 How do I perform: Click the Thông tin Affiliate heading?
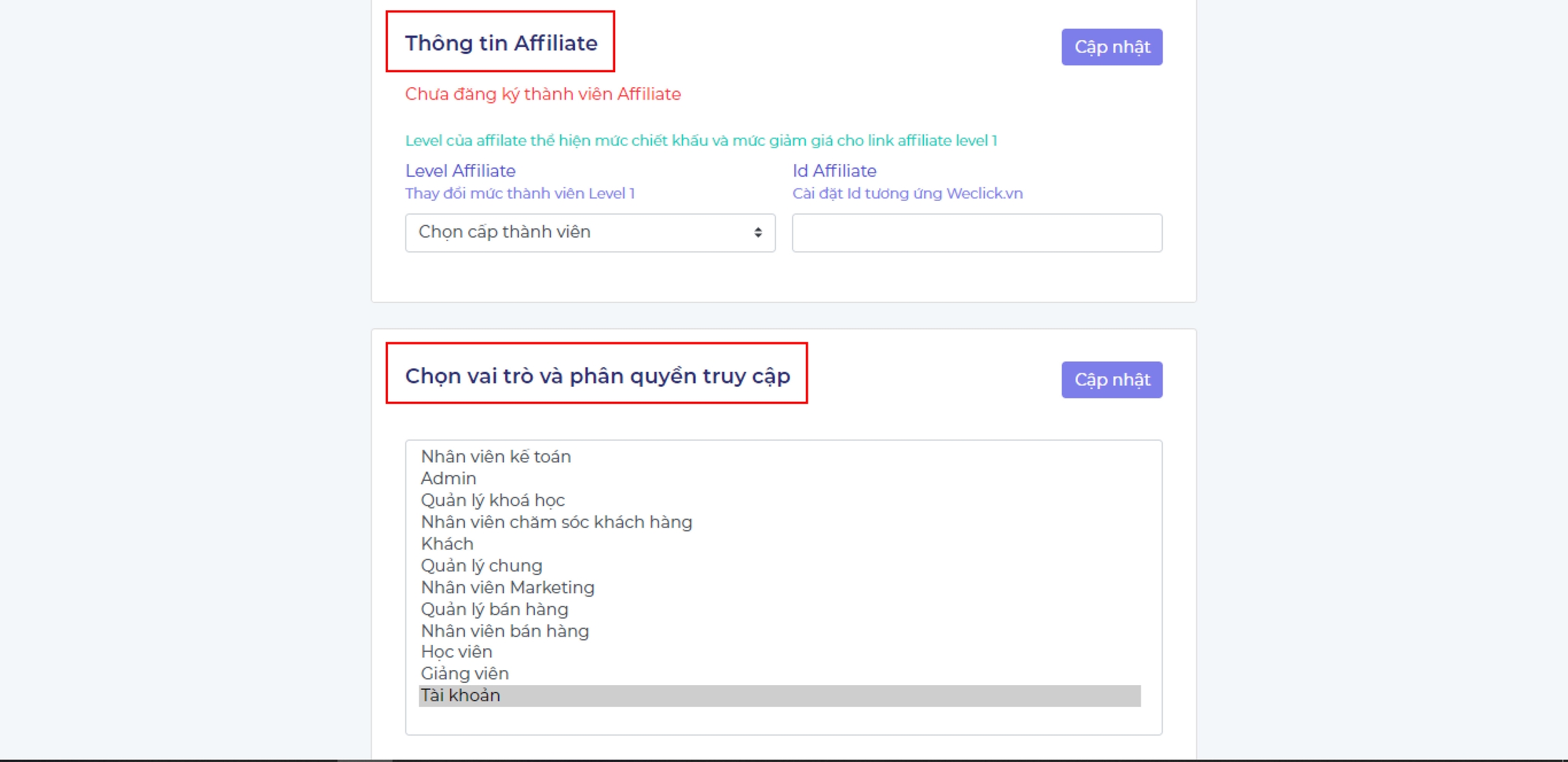501,43
